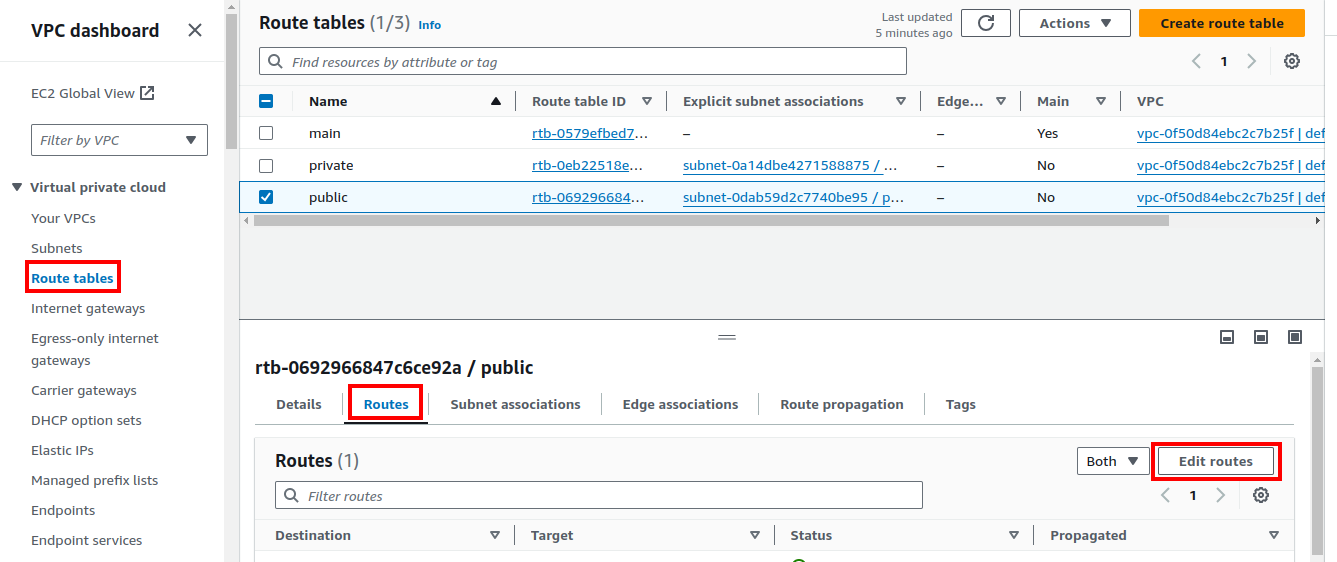The image size is (1337, 562).
Task: Switch to the Subnet associations tab
Action: [515, 404]
